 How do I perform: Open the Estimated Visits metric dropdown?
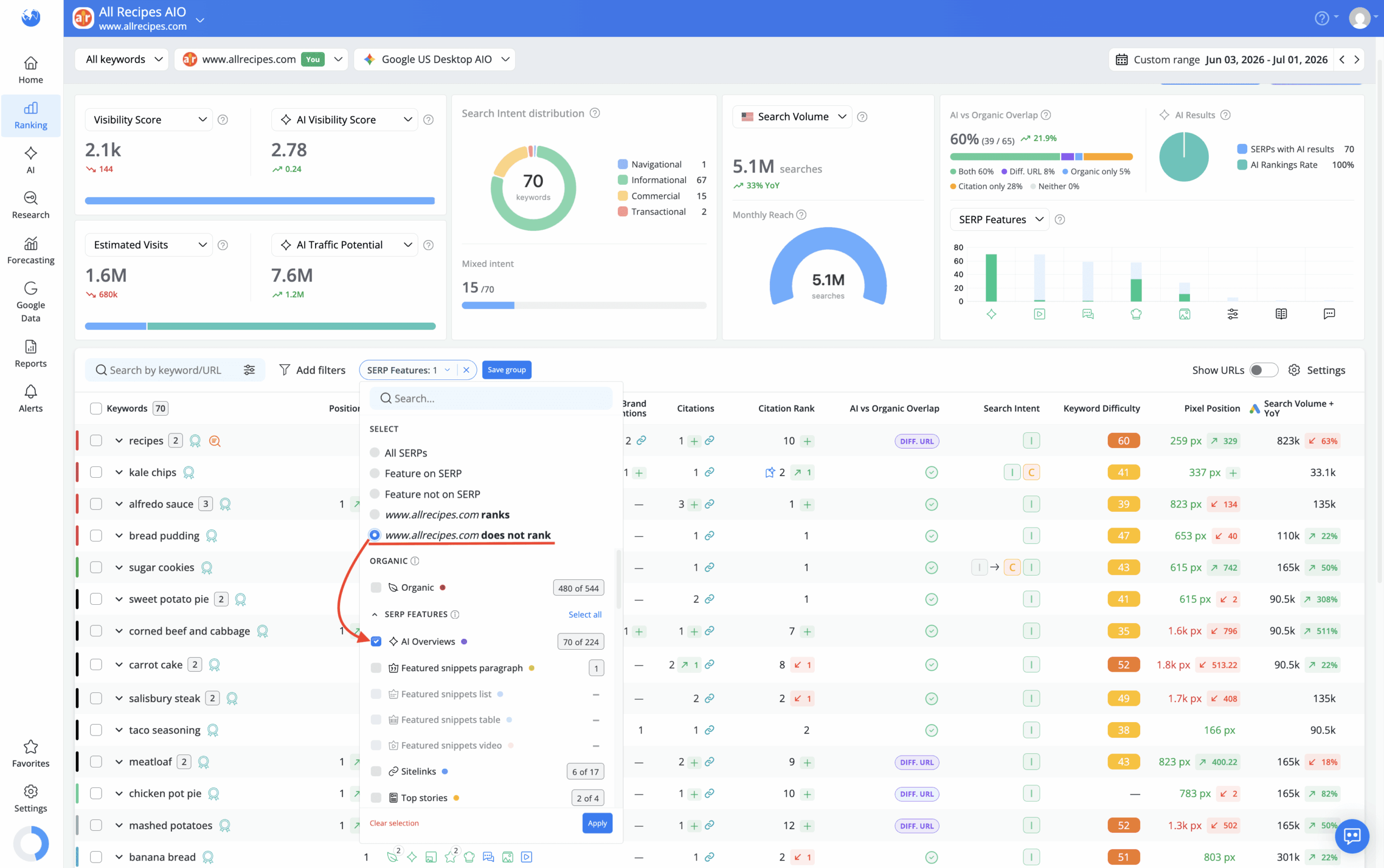(x=149, y=244)
